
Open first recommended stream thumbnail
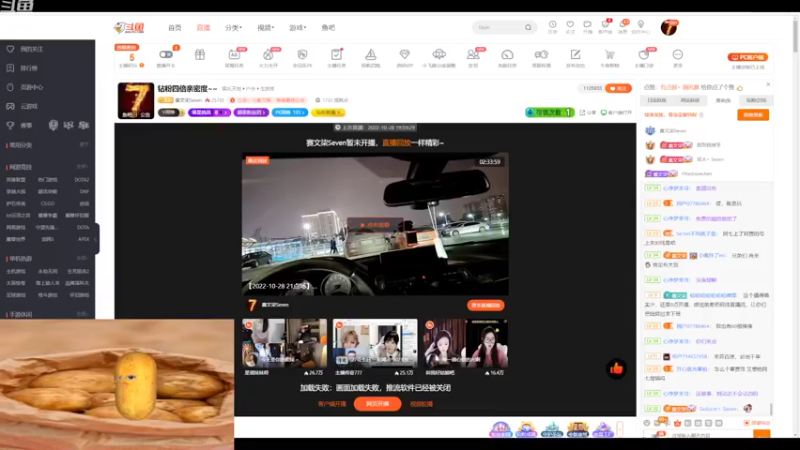[x=284, y=343]
